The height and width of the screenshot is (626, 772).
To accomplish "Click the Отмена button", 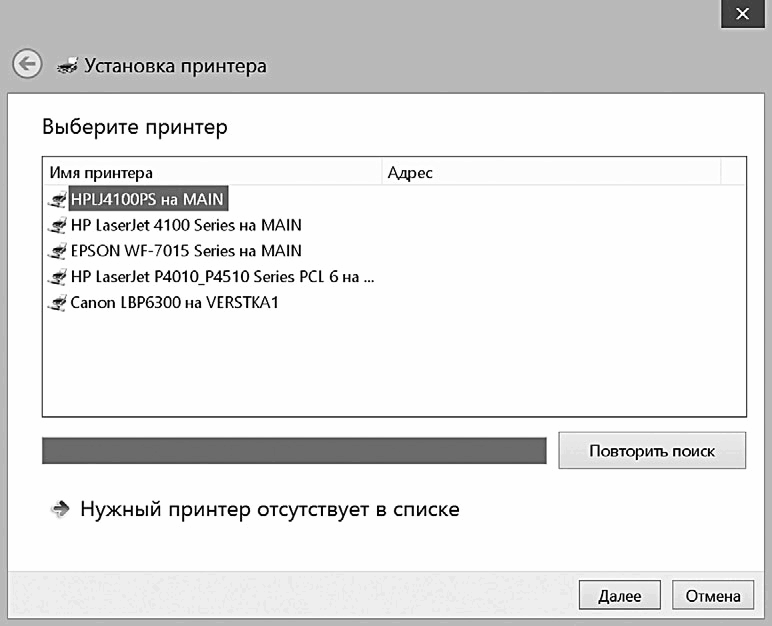I will [x=713, y=595].
